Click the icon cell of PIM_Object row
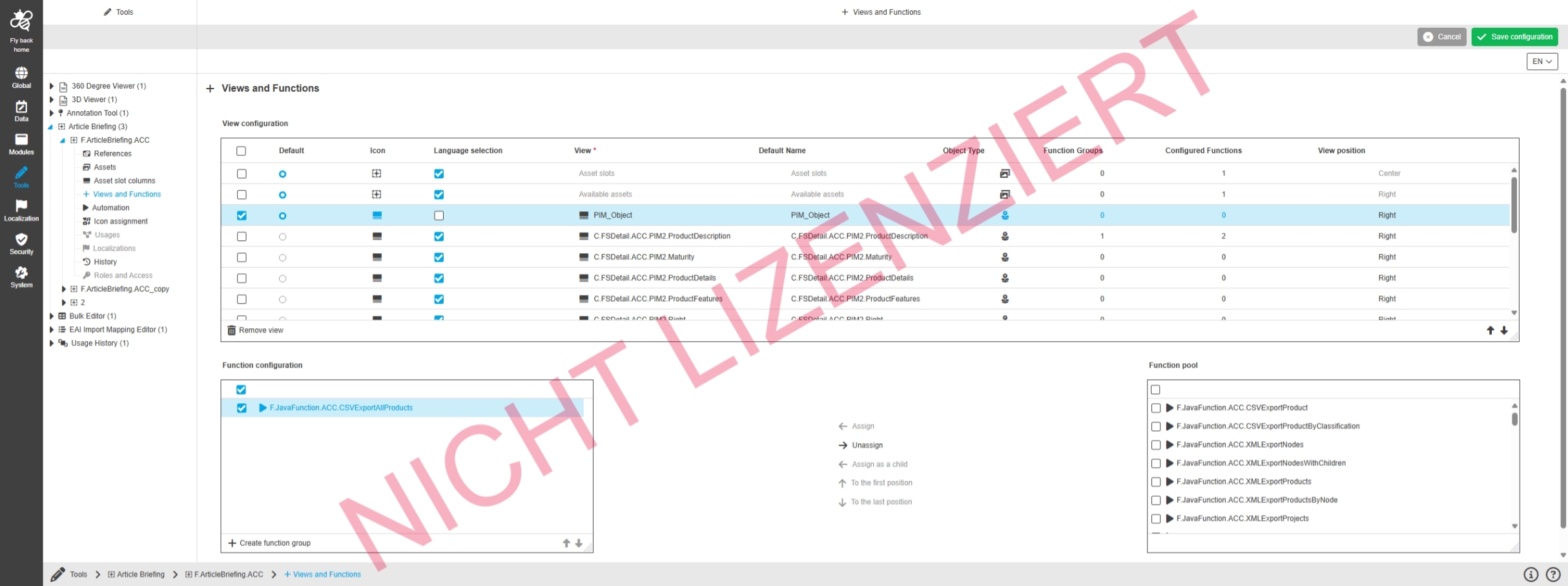Viewport: 1568px width, 586px height. pyautogui.click(x=377, y=215)
